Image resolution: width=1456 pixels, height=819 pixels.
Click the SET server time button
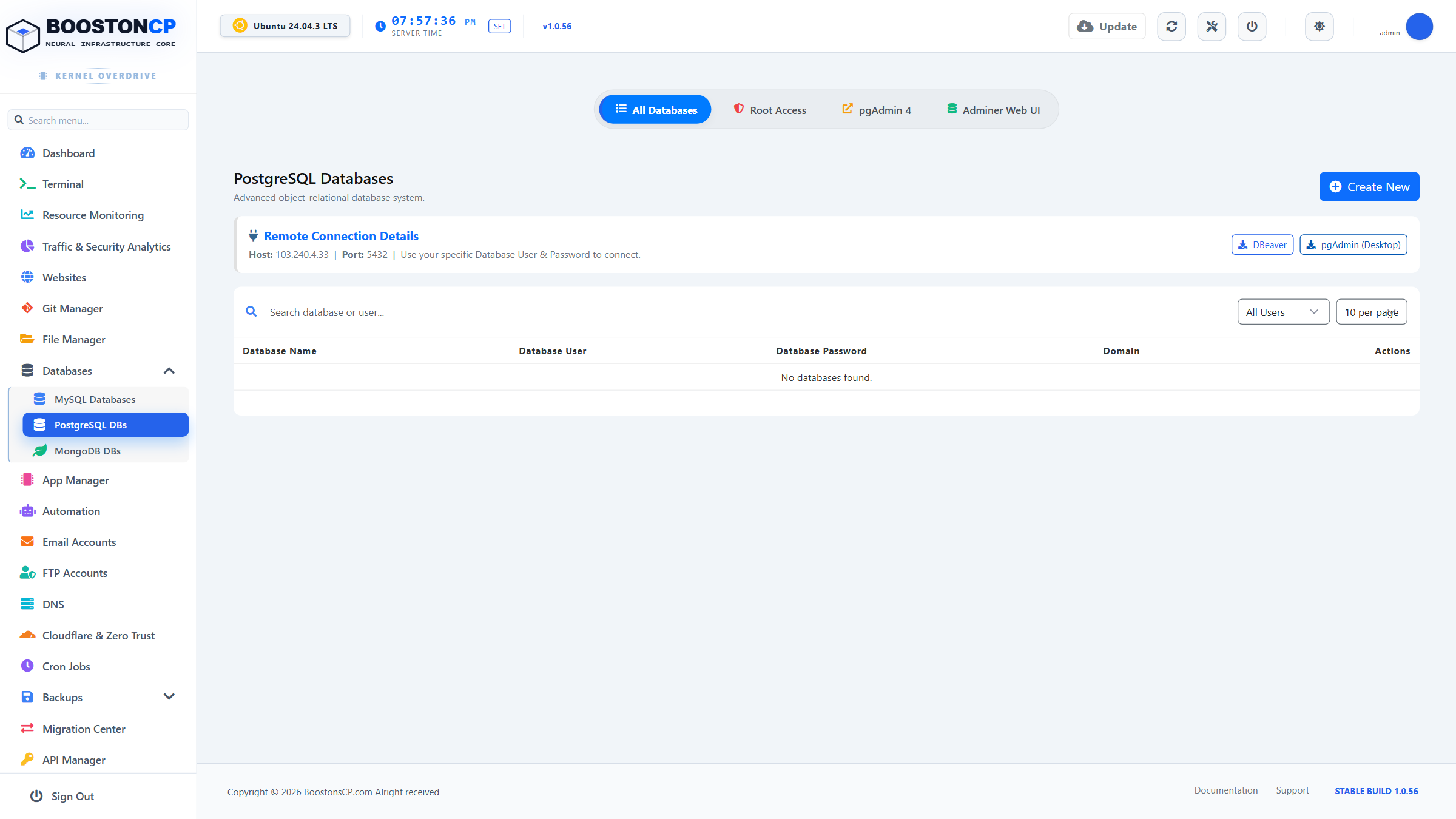pyautogui.click(x=499, y=26)
